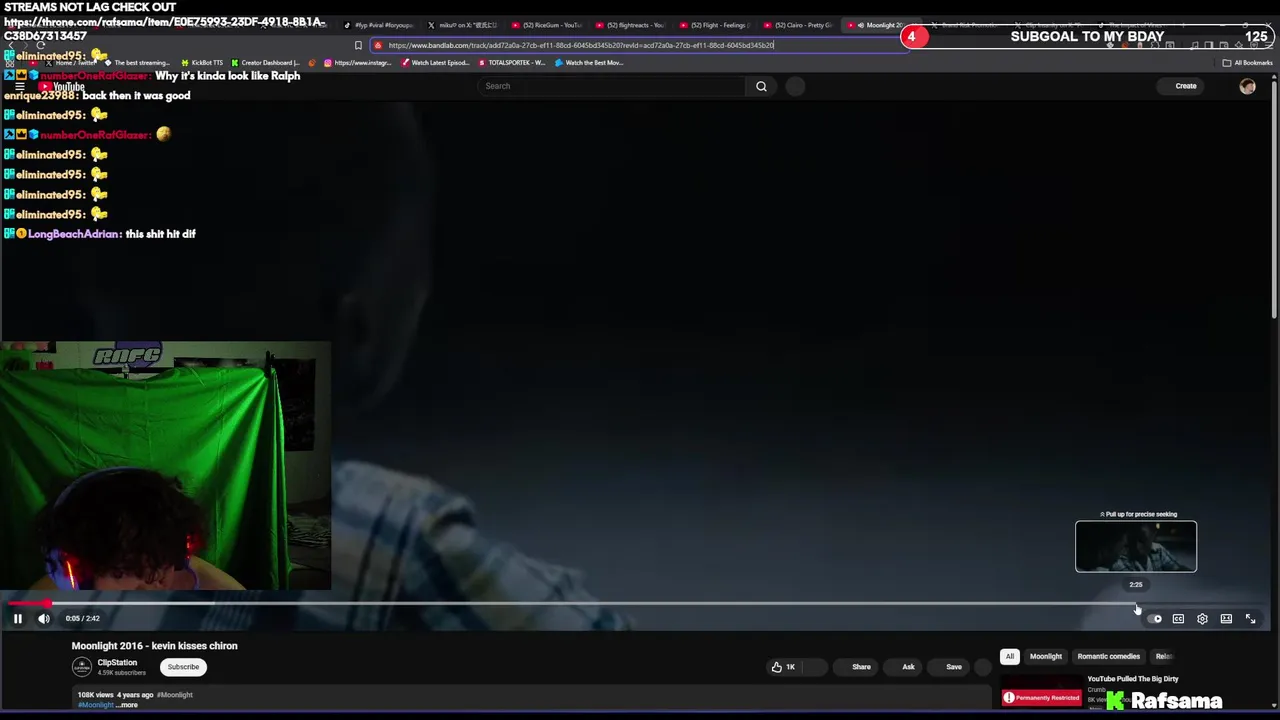Screen dimensions: 1280x720
Task: Open Watch the Best Movies bookmark
Action: 590,63
